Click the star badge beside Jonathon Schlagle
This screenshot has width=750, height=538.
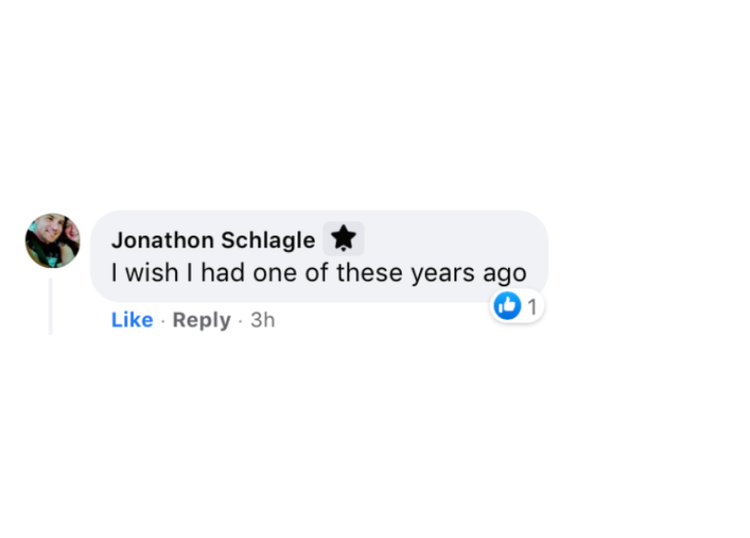(343, 238)
